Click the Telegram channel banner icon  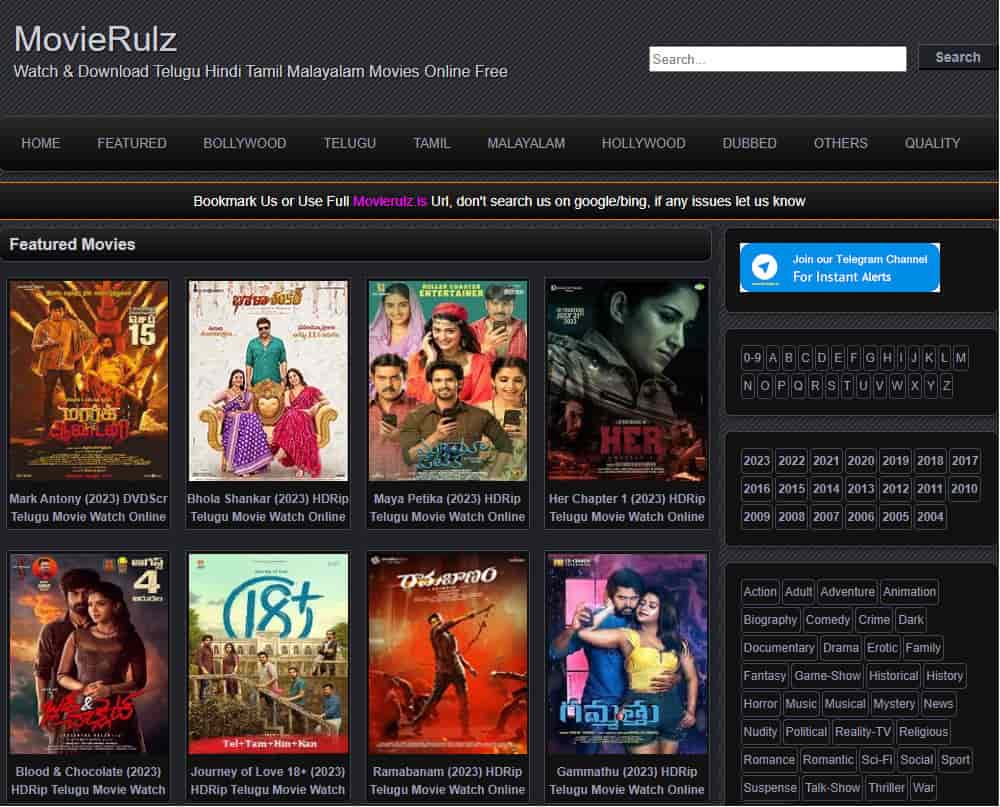(x=766, y=267)
